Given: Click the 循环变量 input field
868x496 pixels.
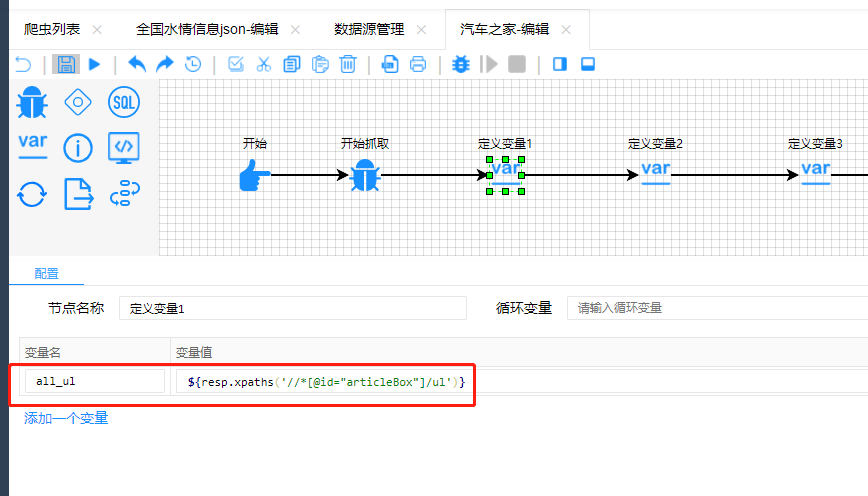Looking at the screenshot, I should tap(717, 308).
